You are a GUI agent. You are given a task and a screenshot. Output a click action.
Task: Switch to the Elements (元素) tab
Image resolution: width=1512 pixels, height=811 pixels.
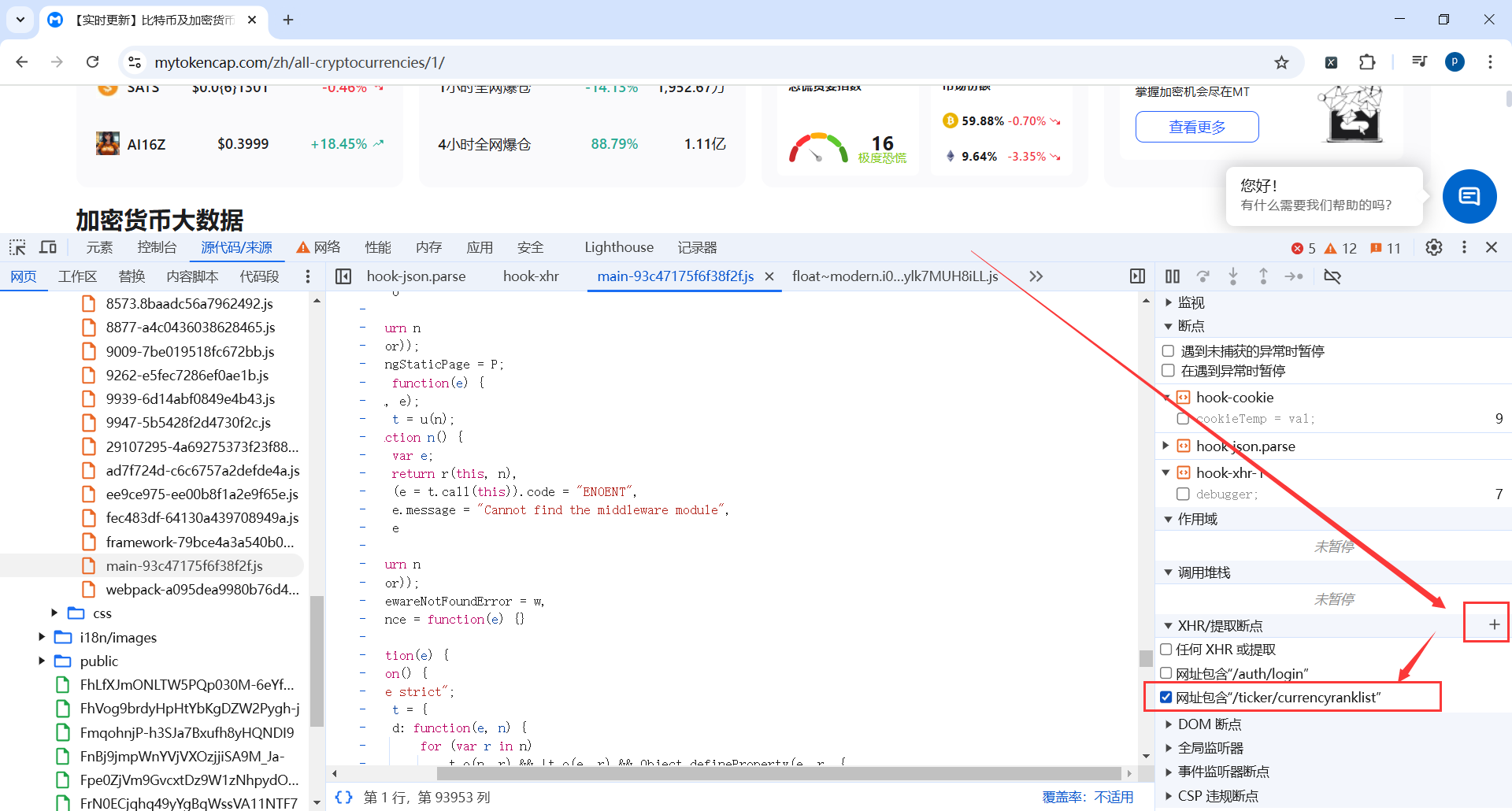click(99, 247)
